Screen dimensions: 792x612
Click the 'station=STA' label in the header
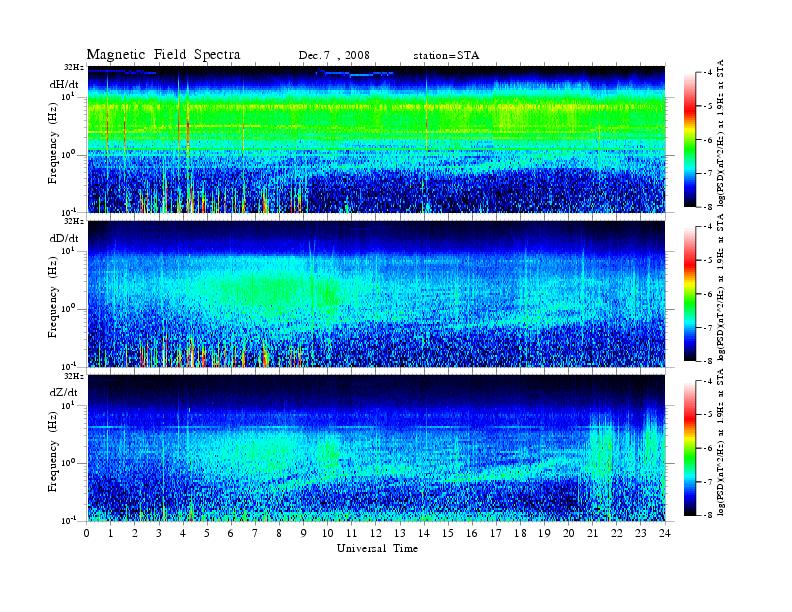(446, 55)
